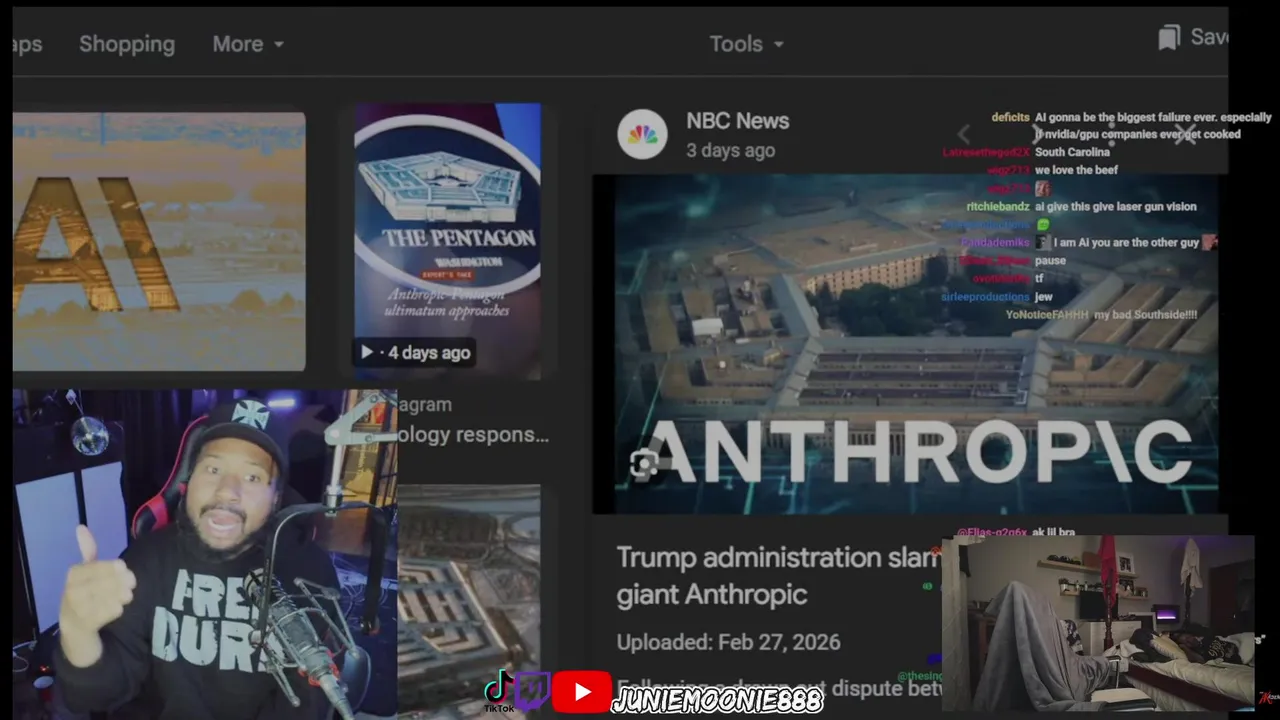Click chat username sirleeproductions

click(x=985, y=297)
